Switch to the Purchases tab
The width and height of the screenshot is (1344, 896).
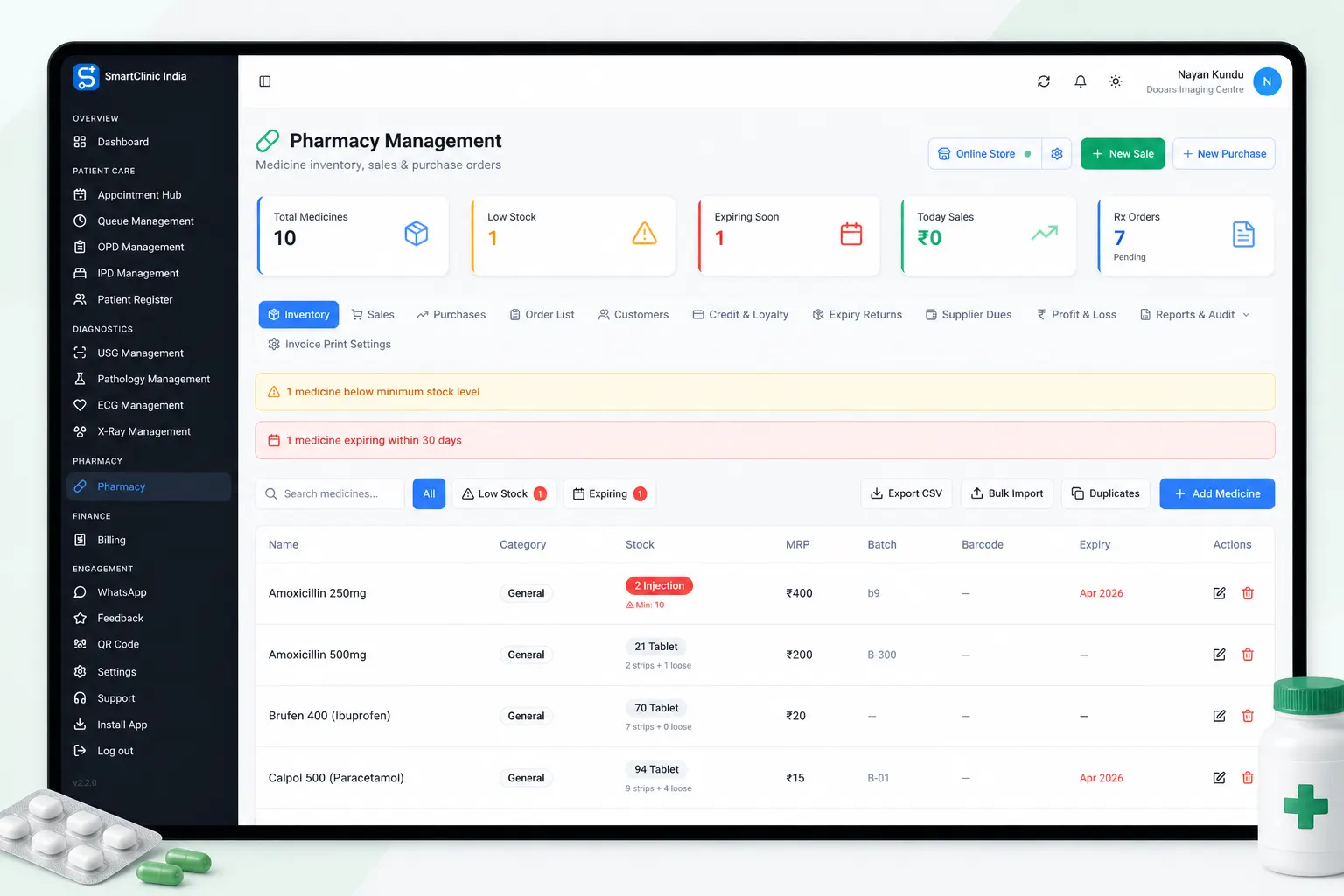(x=451, y=315)
